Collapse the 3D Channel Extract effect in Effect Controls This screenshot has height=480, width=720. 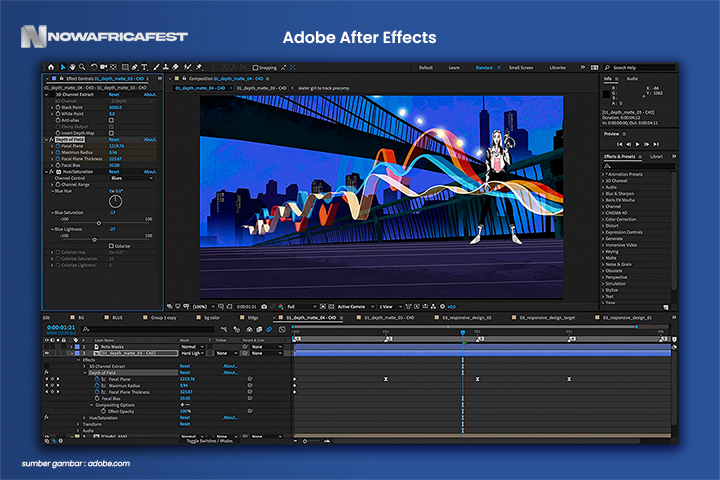pyautogui.click(x=46, y=94)
